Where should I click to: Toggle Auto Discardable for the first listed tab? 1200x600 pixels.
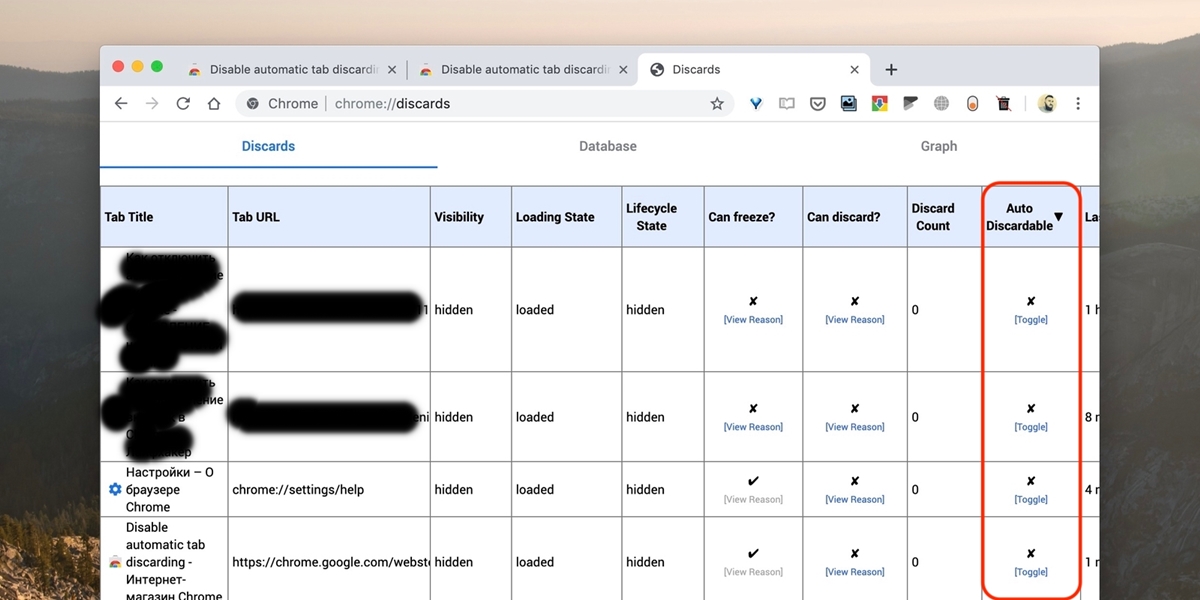1030,319
